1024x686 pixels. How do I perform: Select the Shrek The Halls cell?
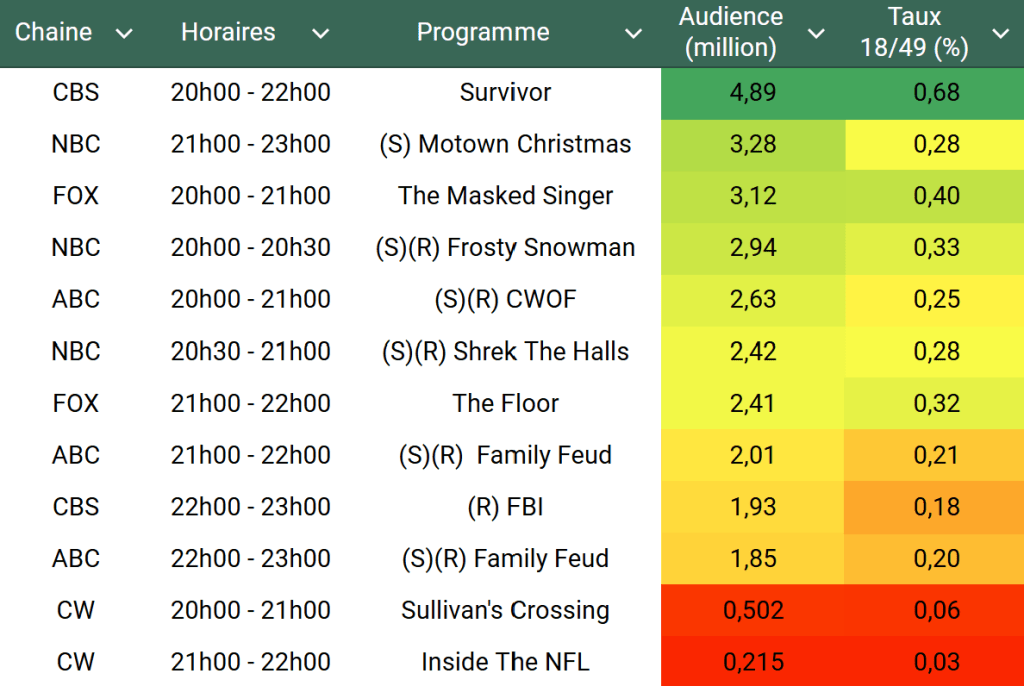tap(505, 352)
